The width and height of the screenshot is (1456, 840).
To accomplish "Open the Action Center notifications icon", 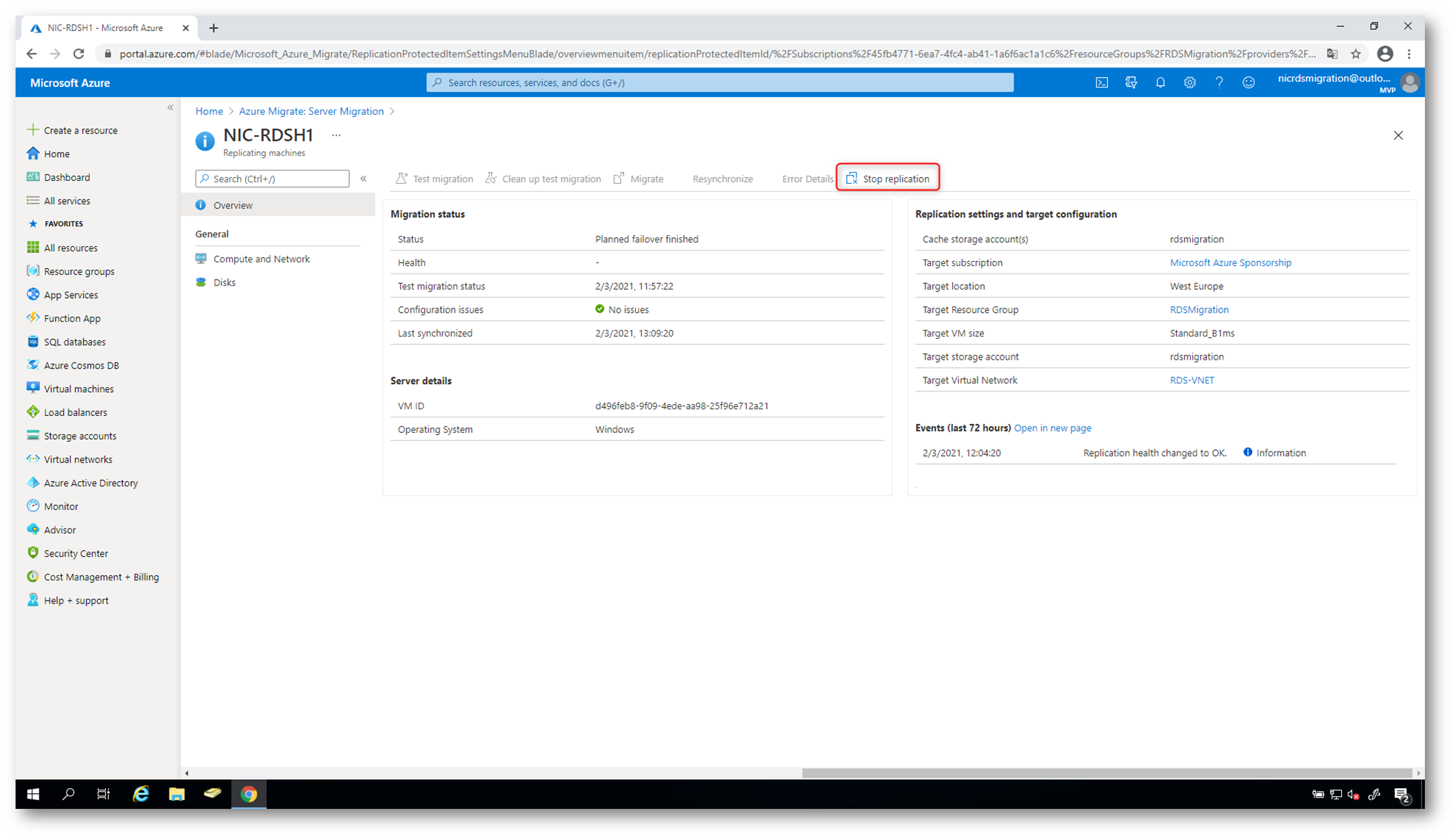I will point(1401,794).
